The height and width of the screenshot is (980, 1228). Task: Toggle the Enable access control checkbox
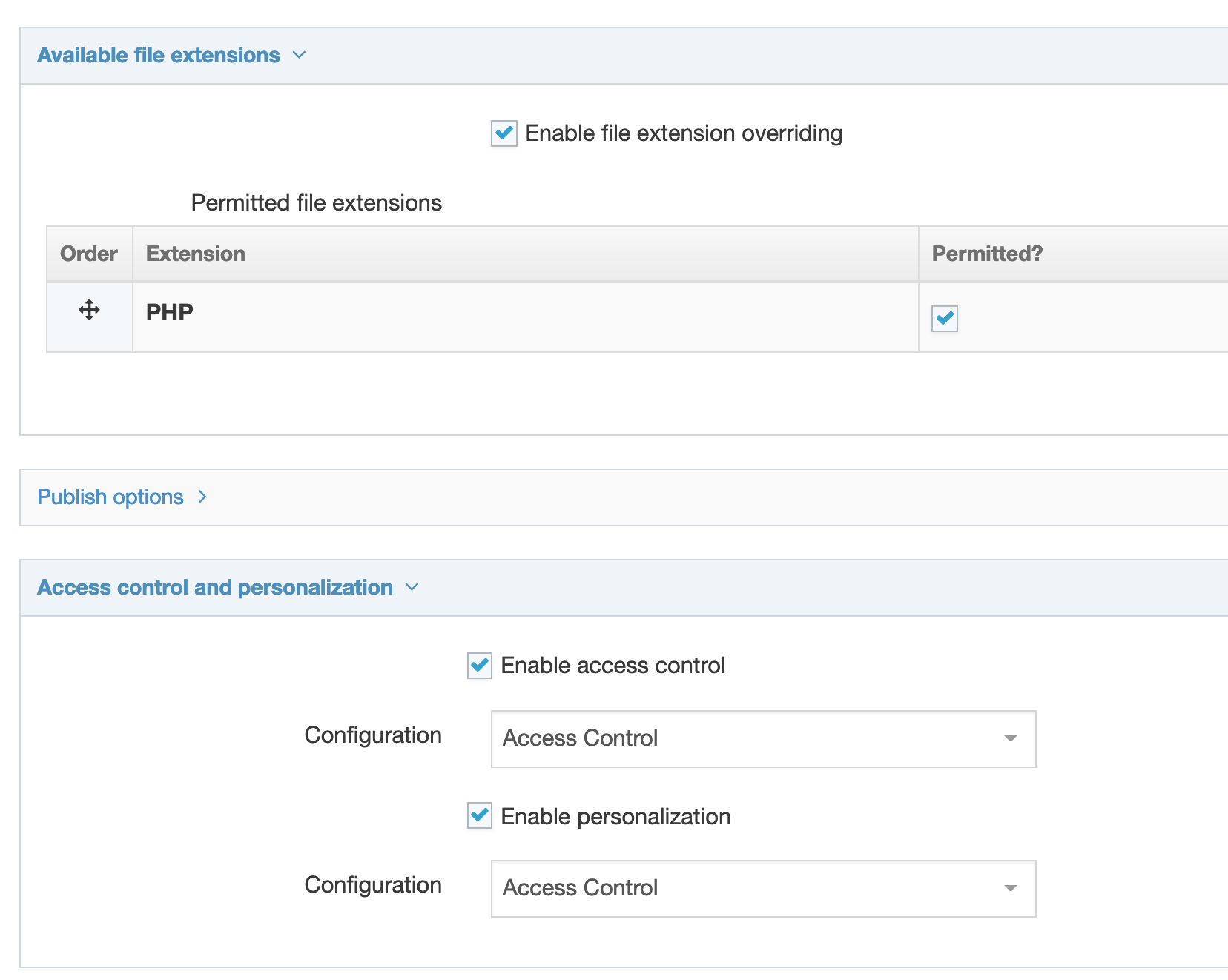click(480, 666)
